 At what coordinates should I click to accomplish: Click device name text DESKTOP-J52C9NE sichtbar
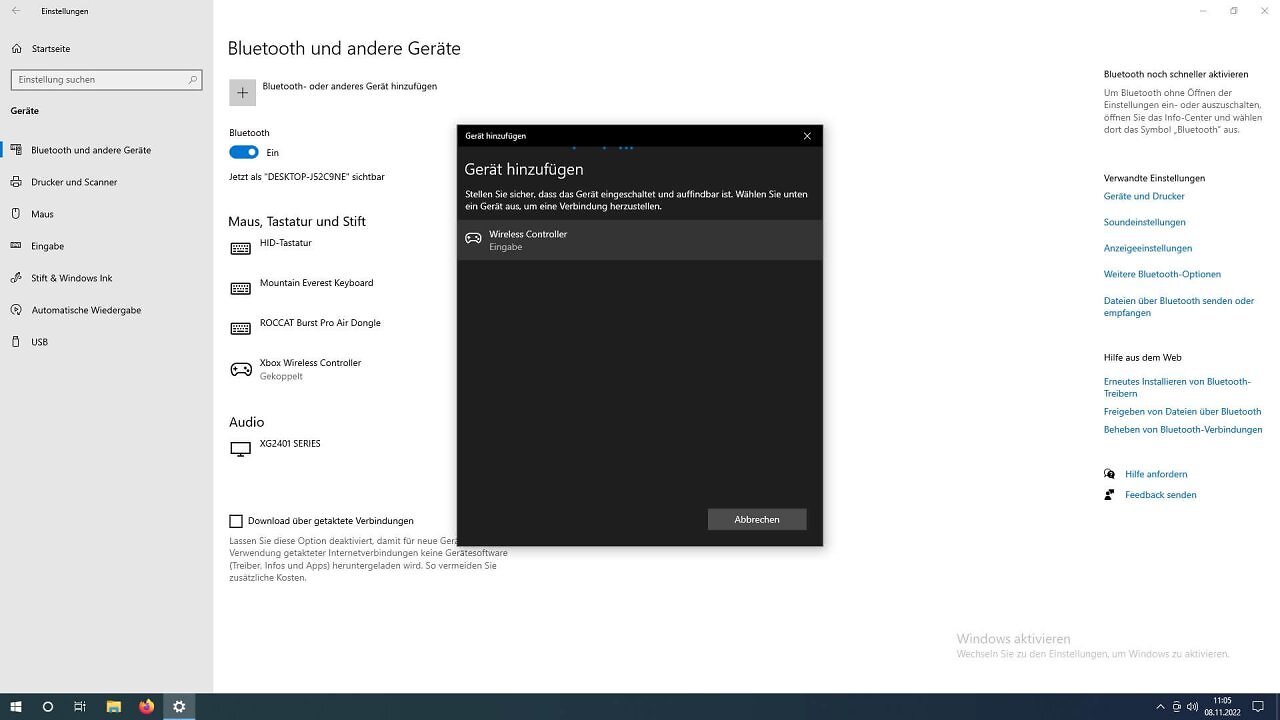click(x=306, y=177)
